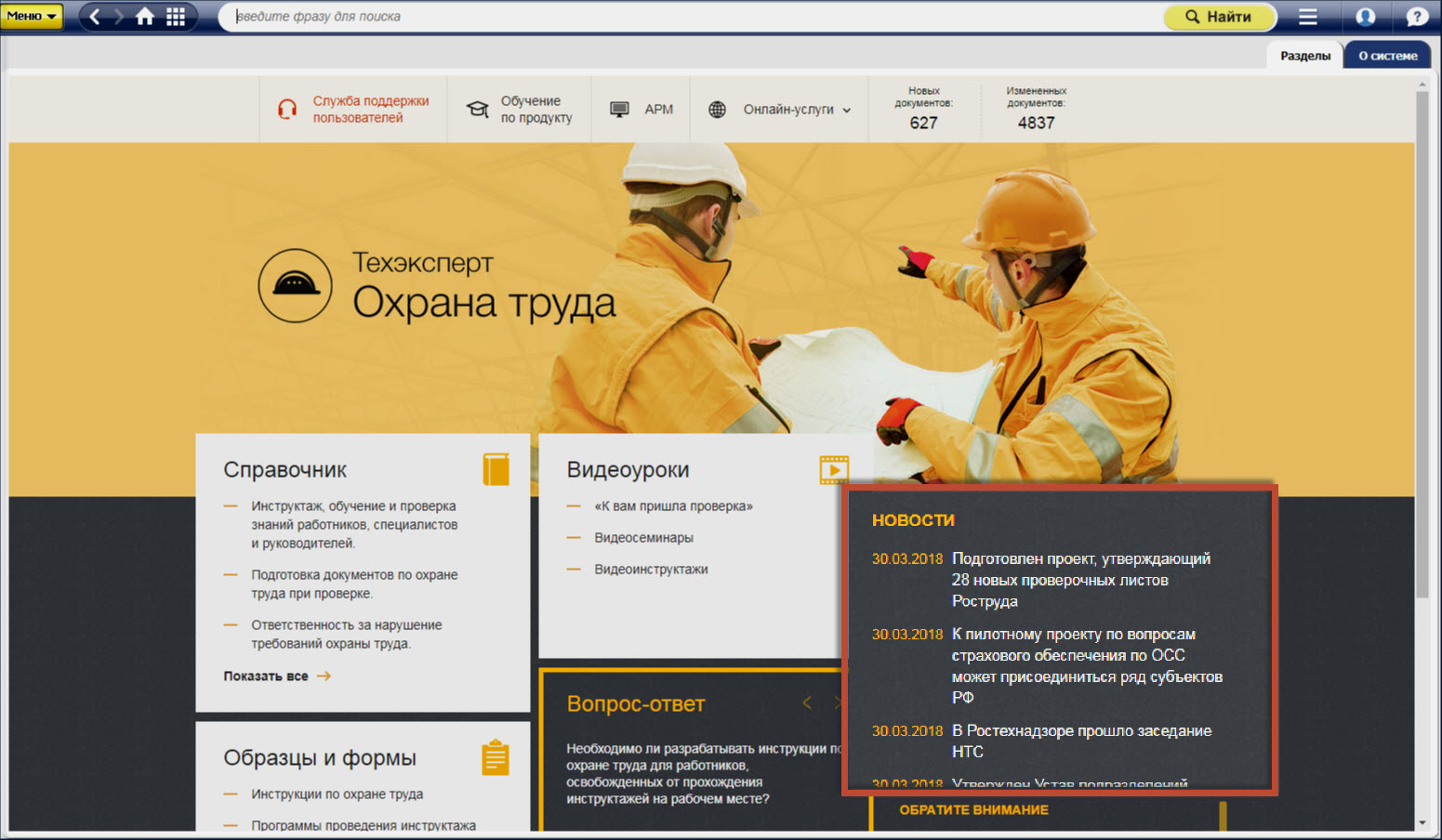Open the Меню dropdown
The width and height of the screenshot is (1442, 840).
point(32,16)
